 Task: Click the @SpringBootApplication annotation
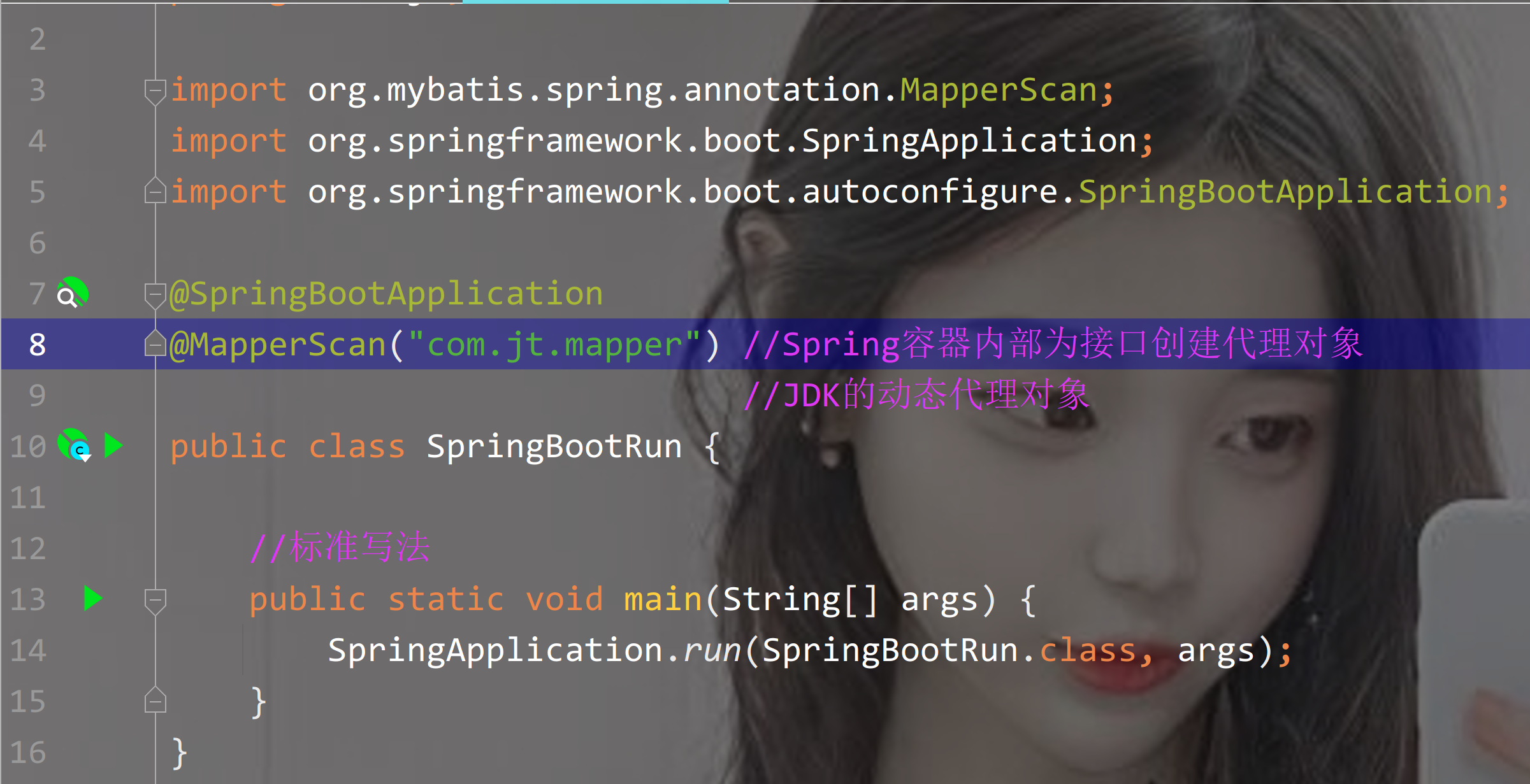coord(386,294)
